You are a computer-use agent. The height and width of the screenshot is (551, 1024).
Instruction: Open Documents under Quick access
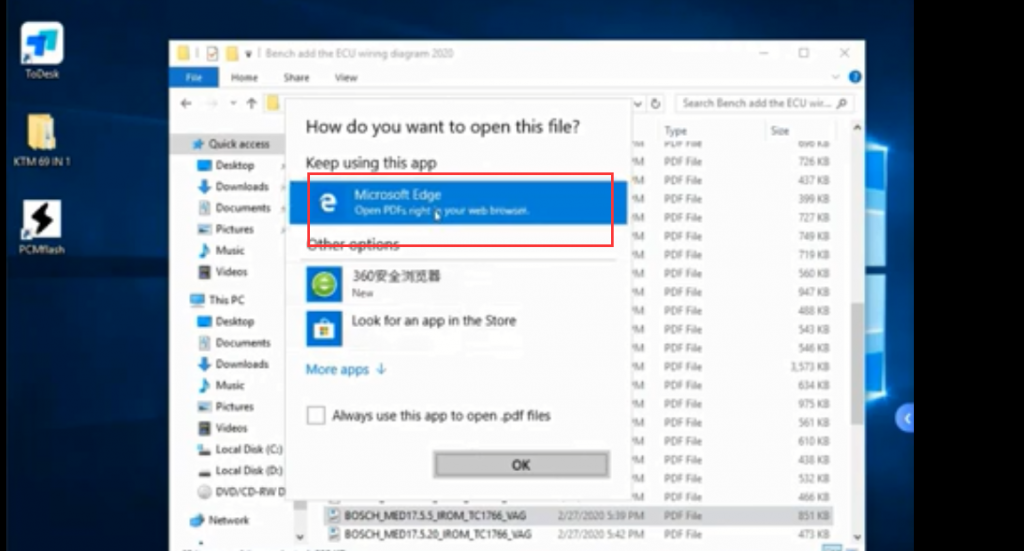coord(242,208)
